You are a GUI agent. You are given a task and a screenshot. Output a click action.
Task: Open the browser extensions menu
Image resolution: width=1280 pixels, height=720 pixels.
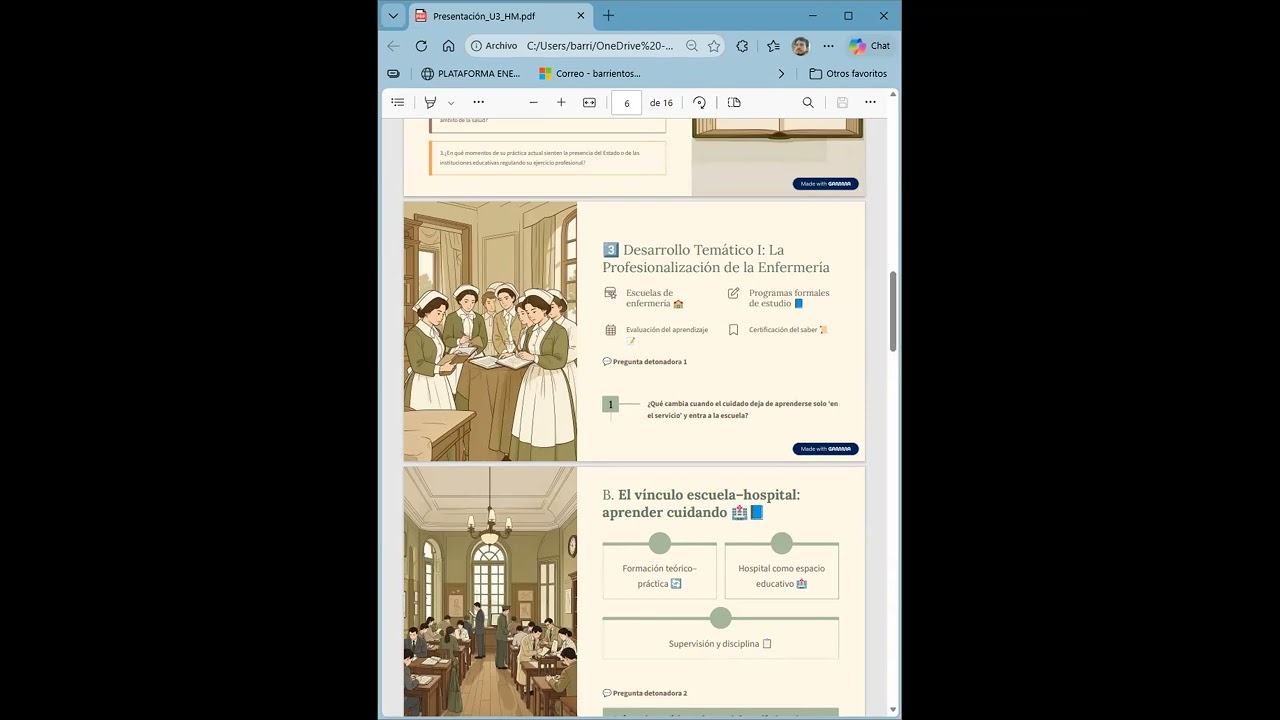click(742, 46)
